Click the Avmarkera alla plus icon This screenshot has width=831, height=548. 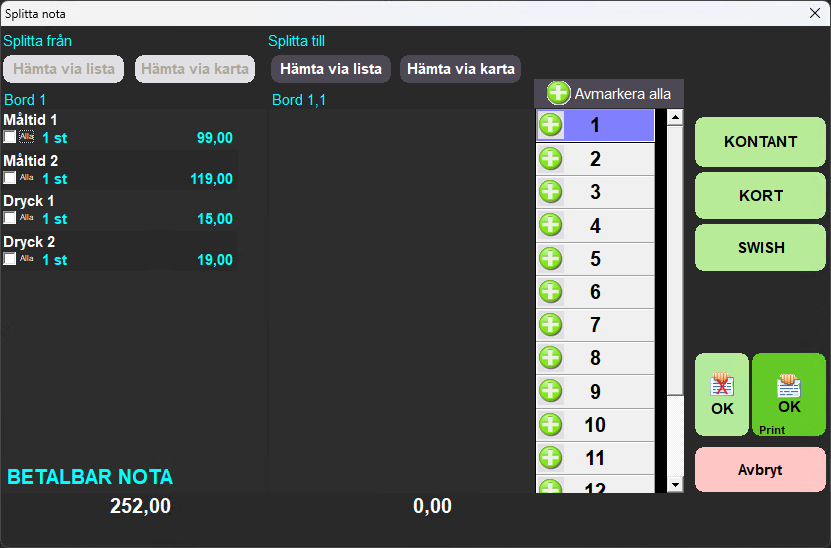pyautogui.click(x=558, y=94)
